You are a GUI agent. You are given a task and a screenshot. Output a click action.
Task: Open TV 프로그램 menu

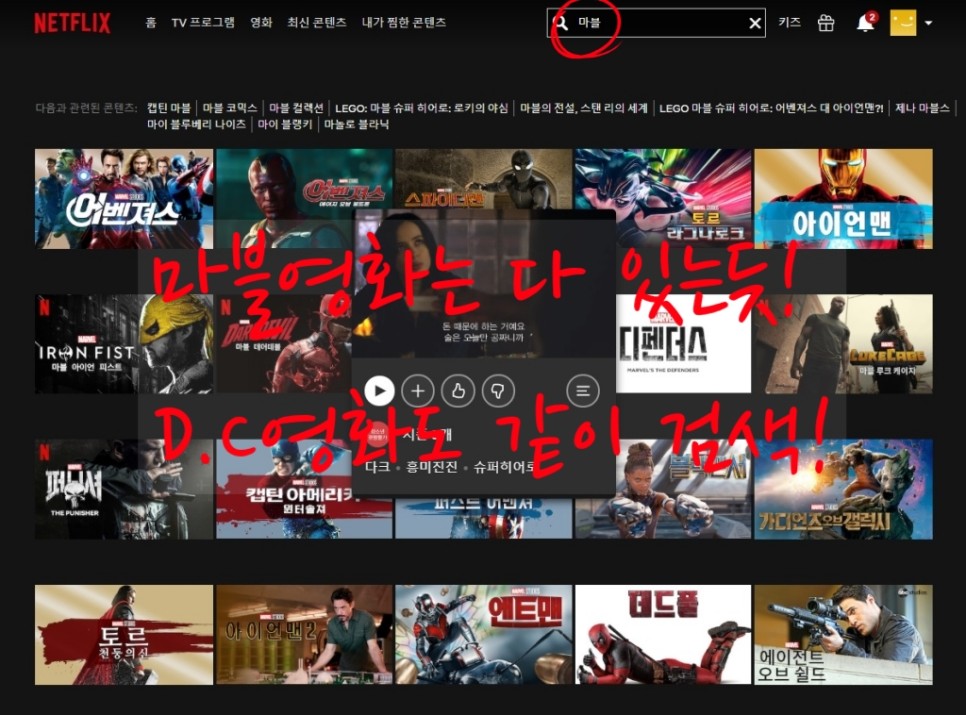click(x=203, y=23)
